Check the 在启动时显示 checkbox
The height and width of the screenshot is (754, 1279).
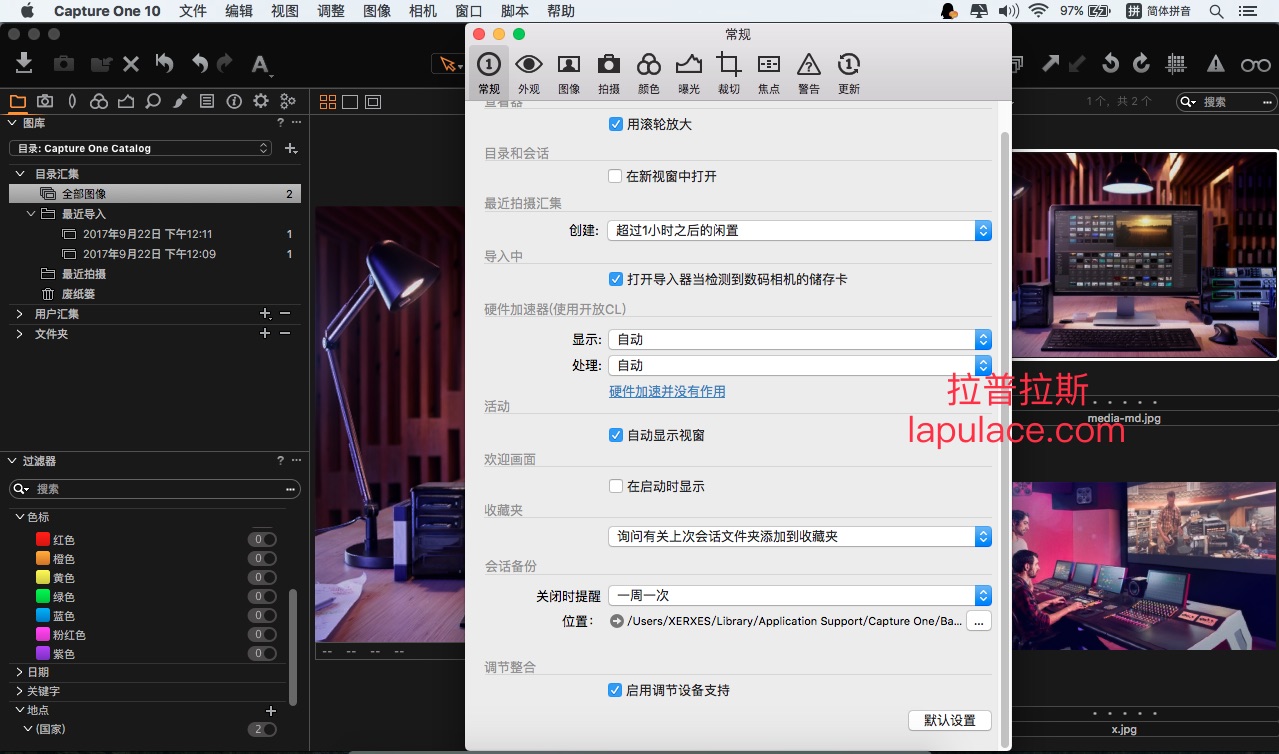(x=616, y=486)
